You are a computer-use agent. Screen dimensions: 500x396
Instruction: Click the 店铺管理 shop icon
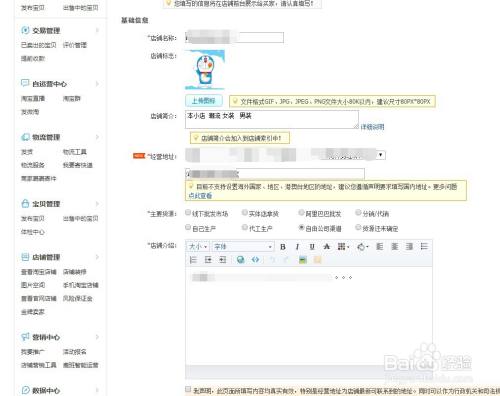pyautogui.click(x=25, y=257)
